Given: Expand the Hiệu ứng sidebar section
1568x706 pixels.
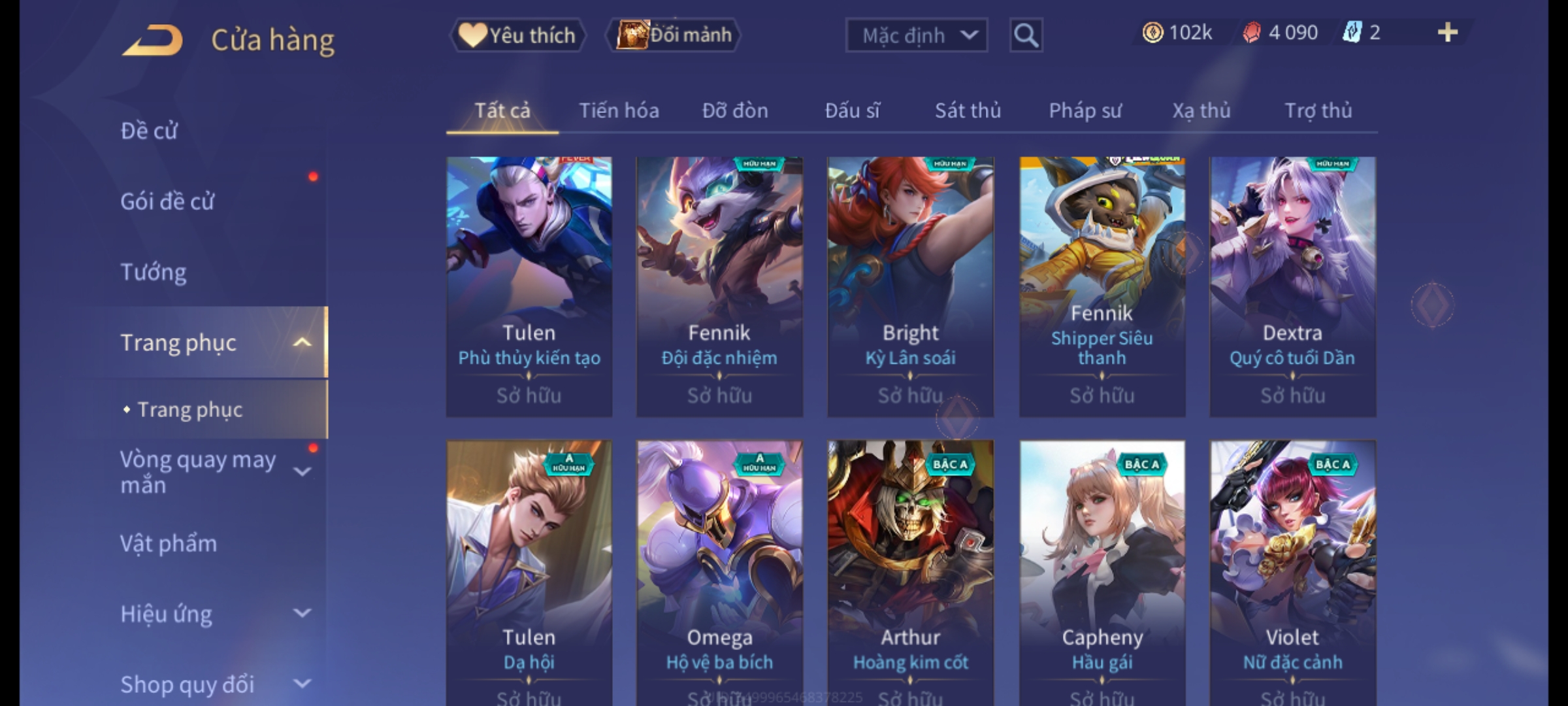Looking at the screenshot, I should 302,613.
